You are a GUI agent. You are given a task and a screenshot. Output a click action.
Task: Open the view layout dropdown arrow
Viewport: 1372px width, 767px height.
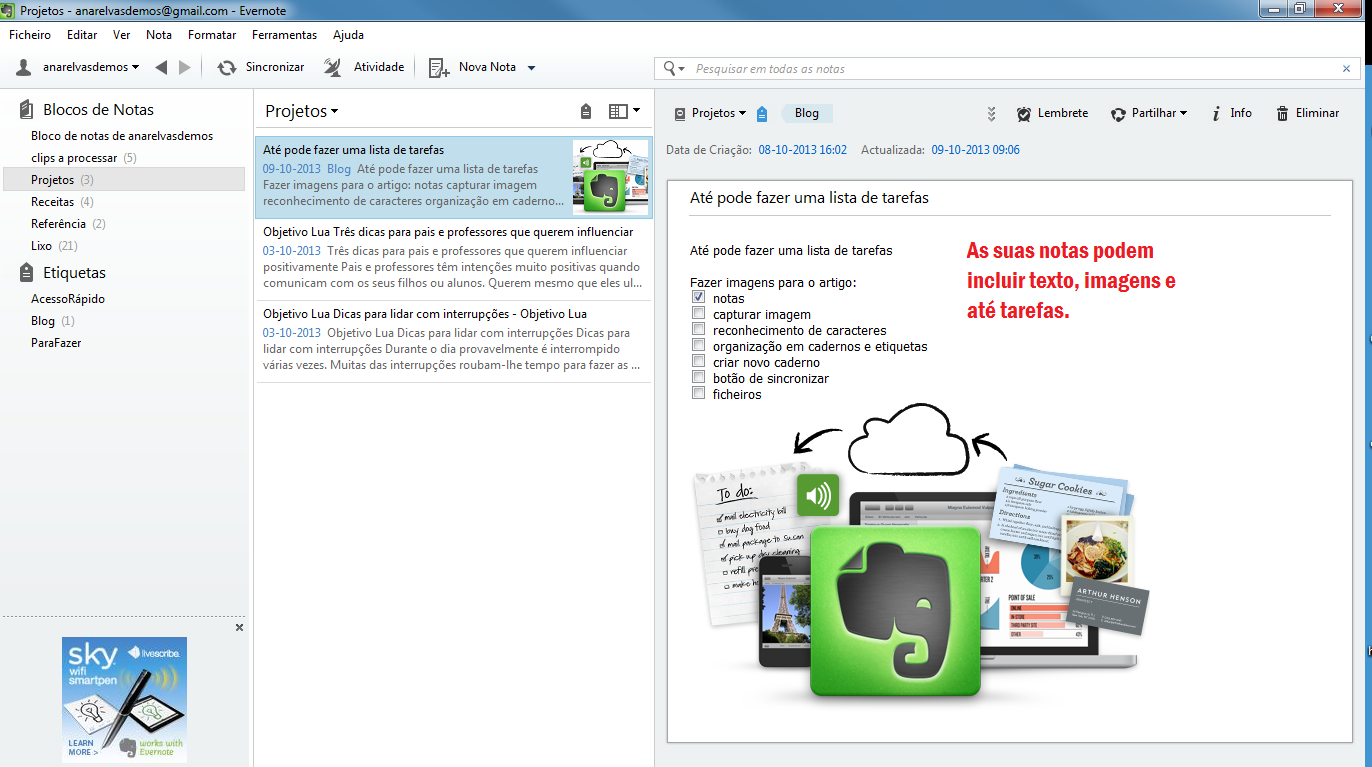pyautogui.click(x=636, y=111)
